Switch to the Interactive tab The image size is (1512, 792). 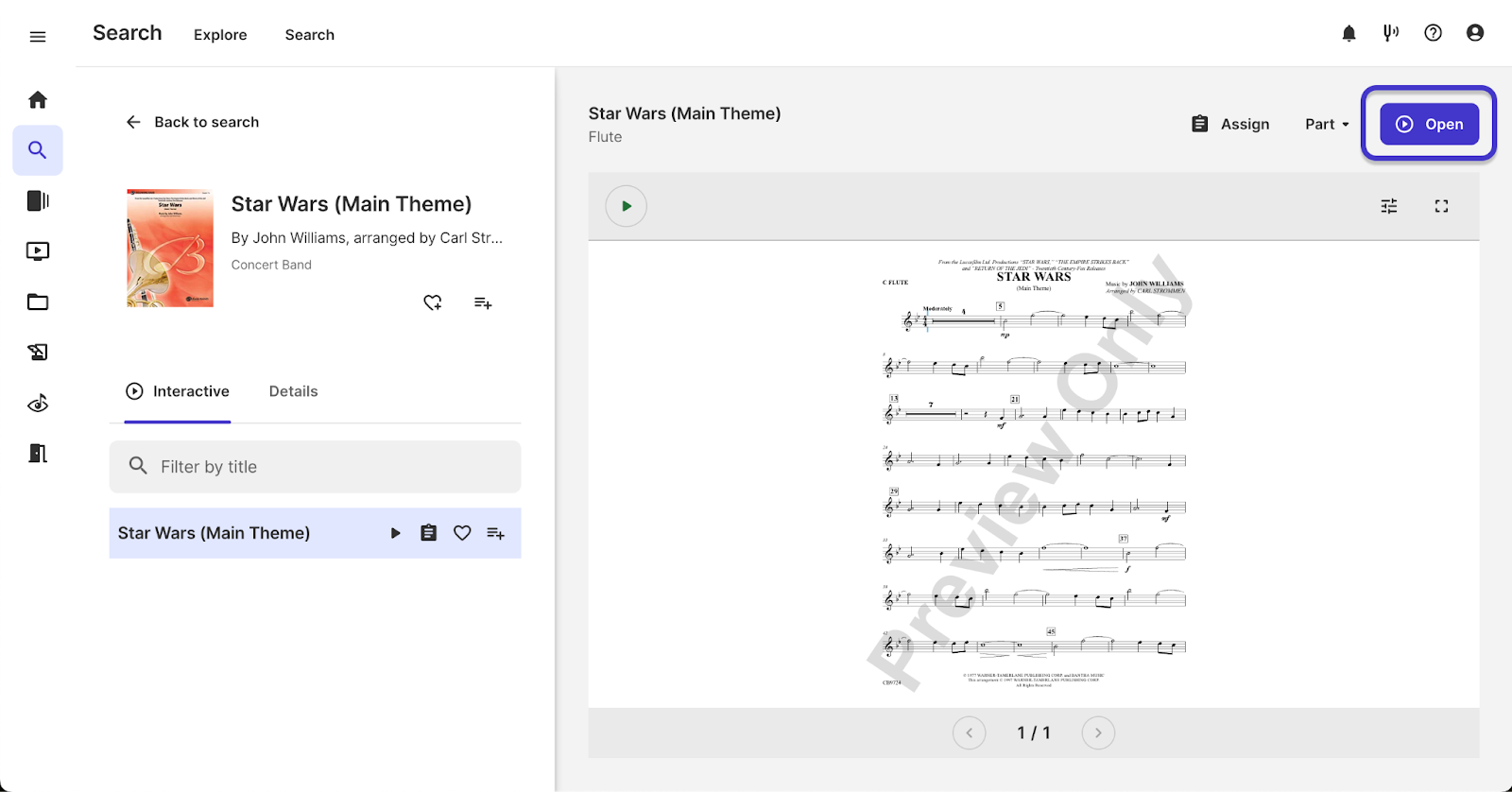click(x=178, y=391)
